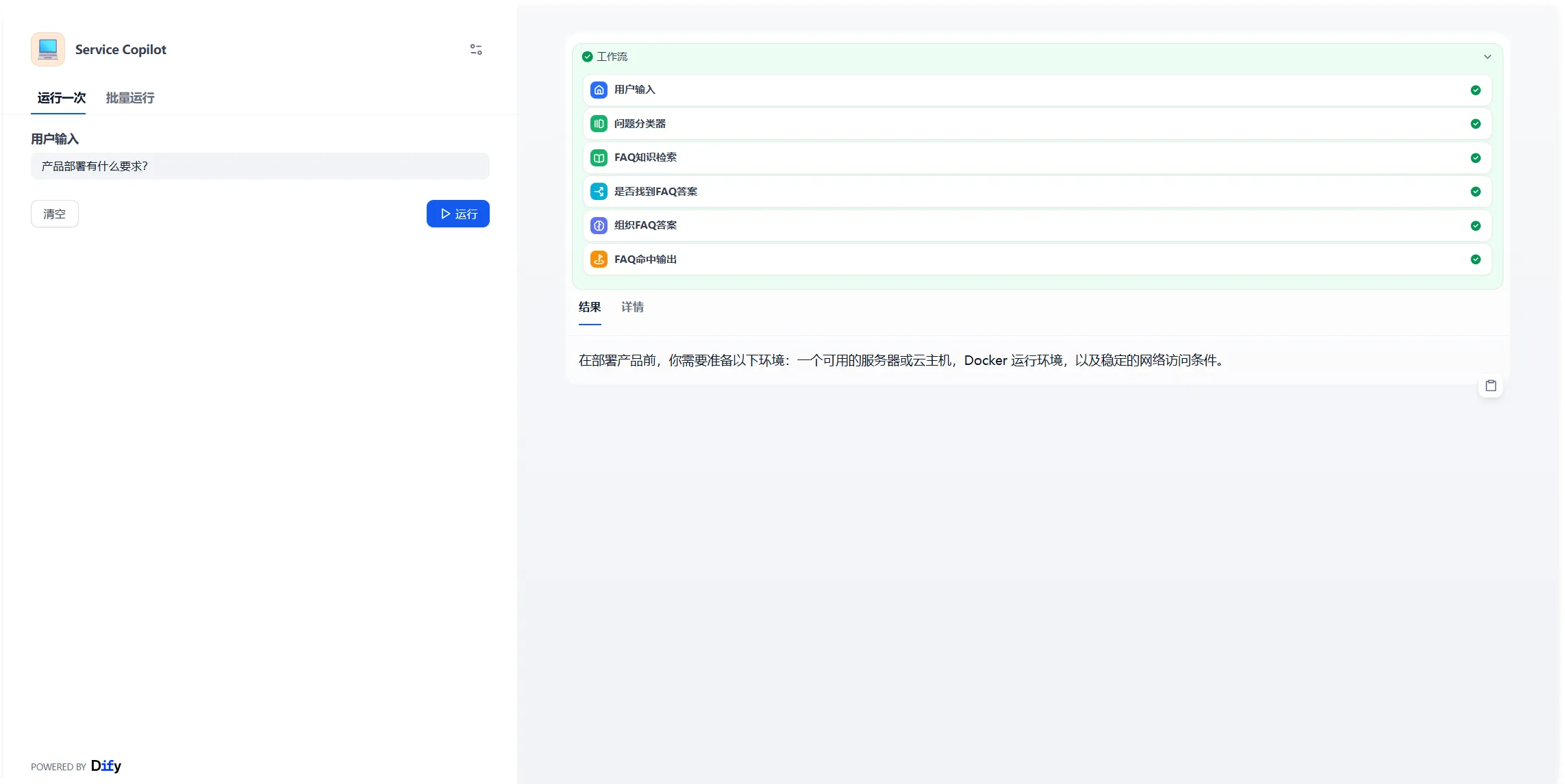Screen dimensions: 1565x784
Task: Expand the 问题分类器 workflow node row
Action: [1037, 124]
